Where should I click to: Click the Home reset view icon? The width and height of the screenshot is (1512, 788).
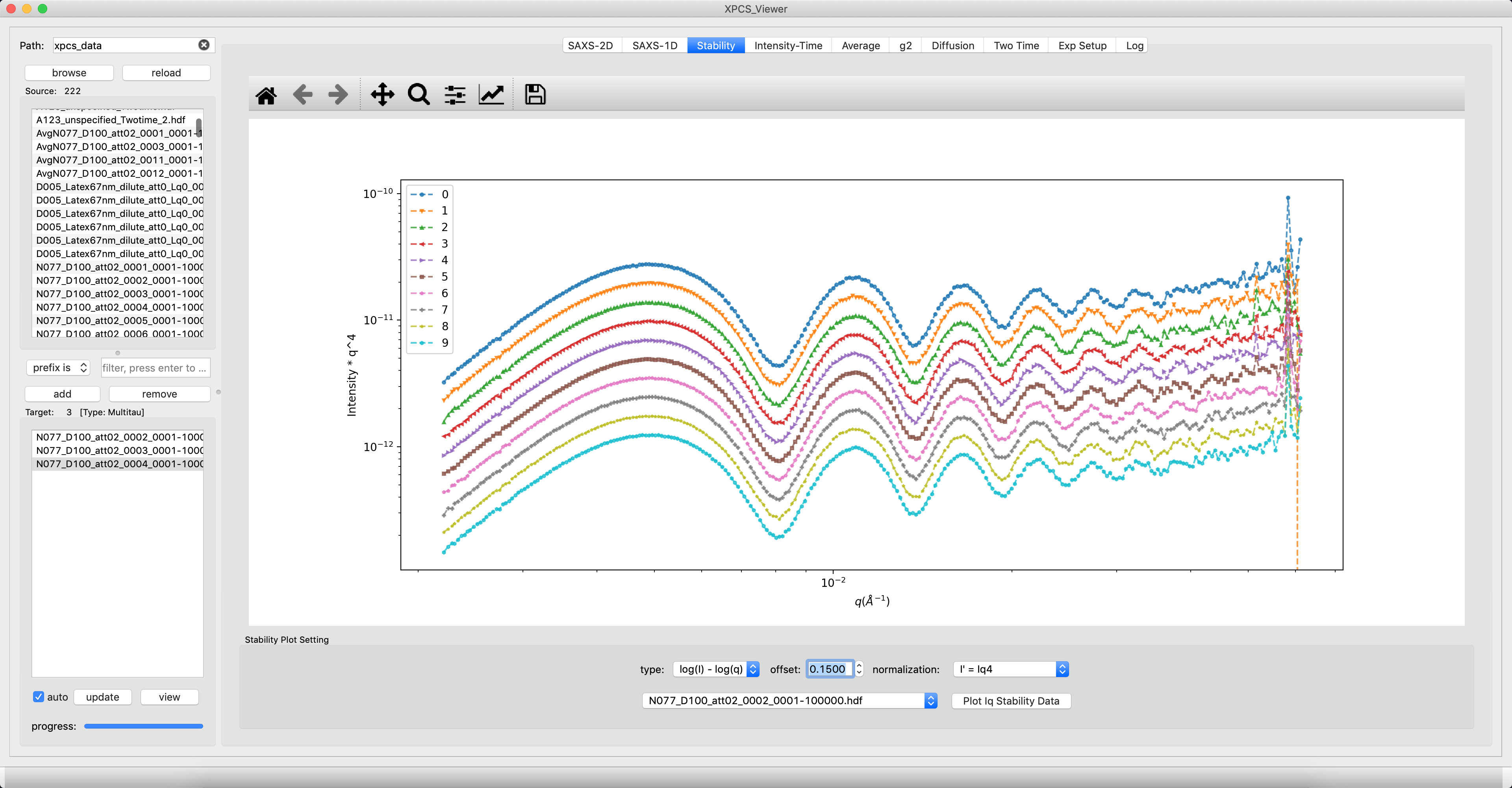tap(266, 94)
